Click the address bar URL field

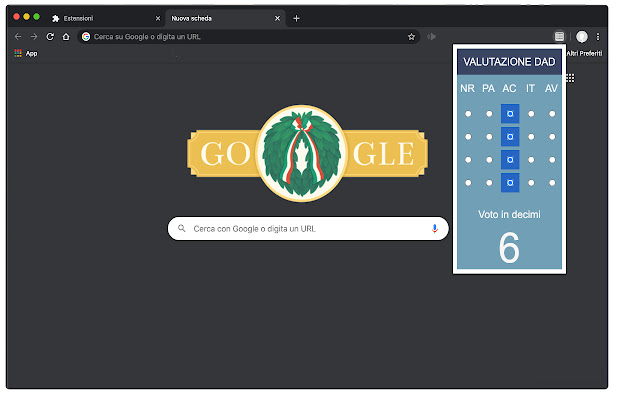(x=248, y=37)
